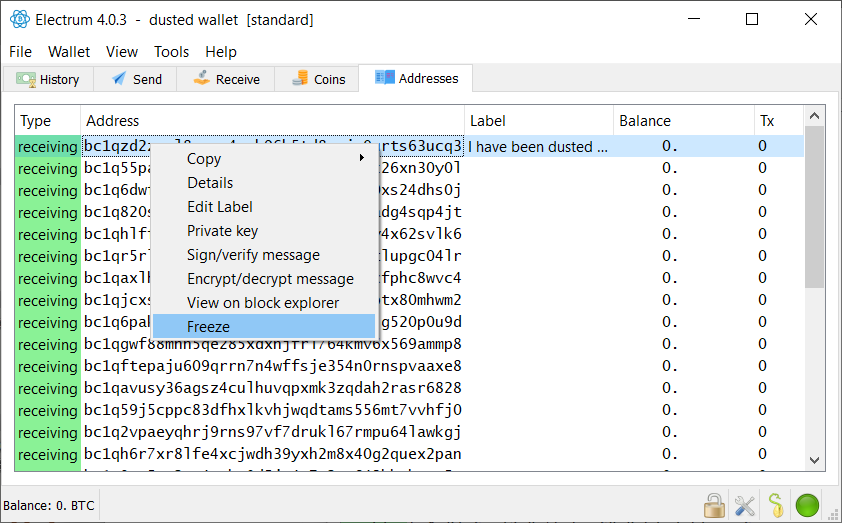Select the Addresses tab

(416, 78)
